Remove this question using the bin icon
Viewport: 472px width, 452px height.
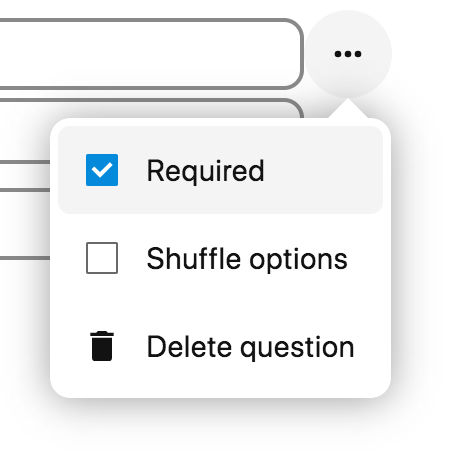[102, 346]
